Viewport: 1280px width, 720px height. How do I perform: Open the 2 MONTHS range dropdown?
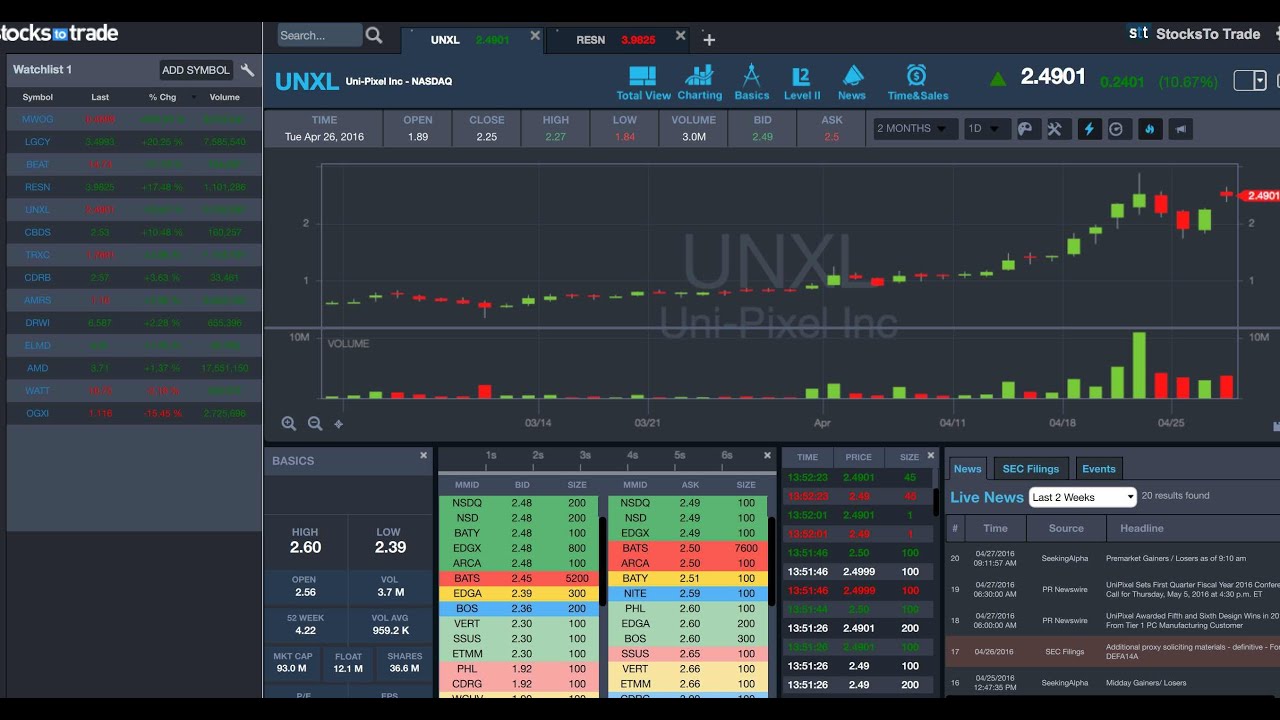click(915, 129)
